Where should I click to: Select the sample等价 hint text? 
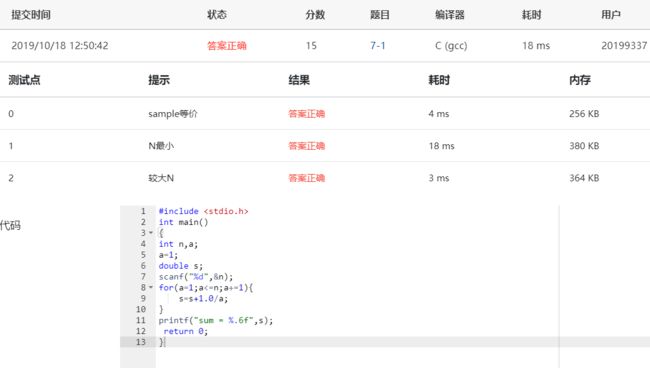tap(173, 114)
